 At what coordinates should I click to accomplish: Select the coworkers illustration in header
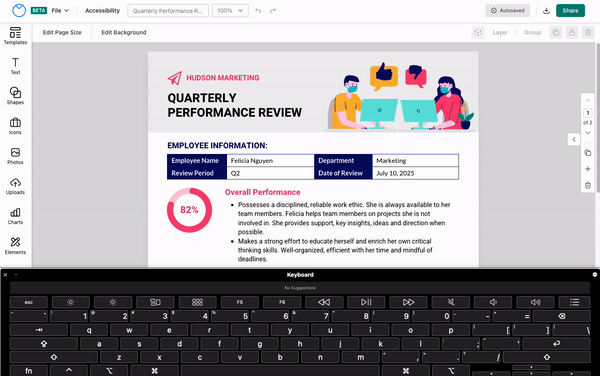(x=400, y=96)
